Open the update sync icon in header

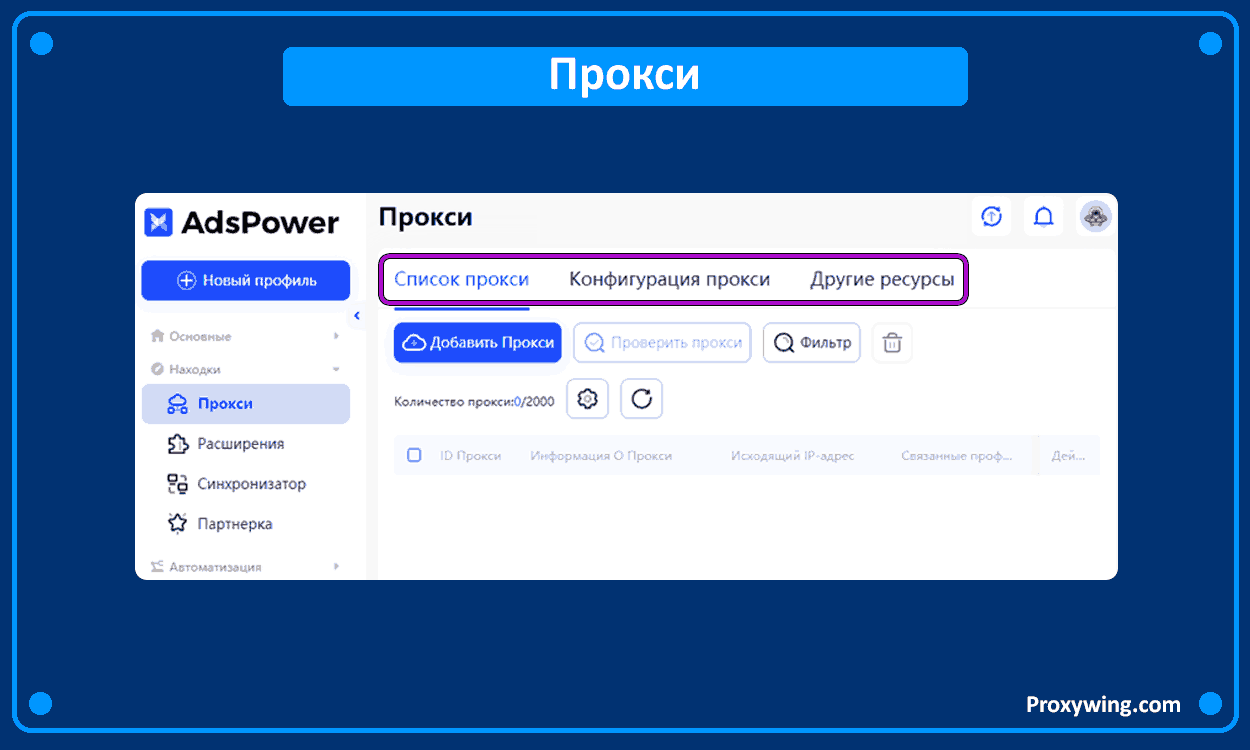[991, 216]
